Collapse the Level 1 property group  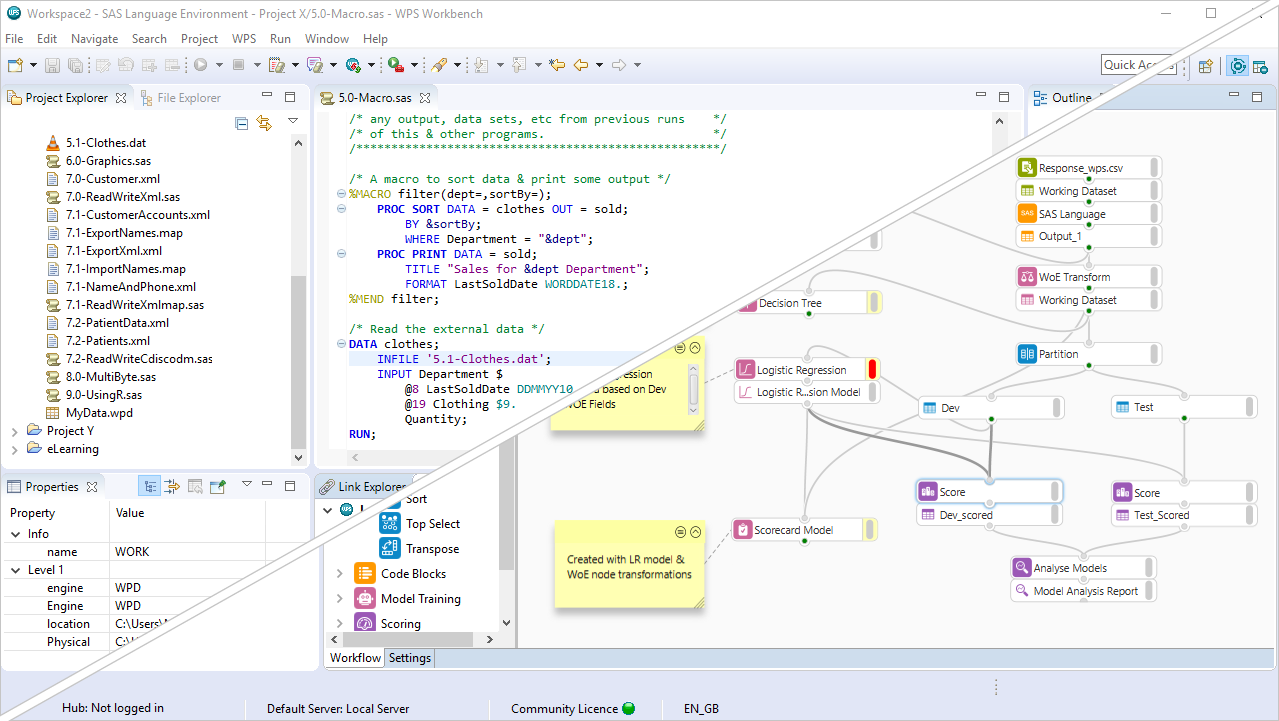(x=14, y=570)
